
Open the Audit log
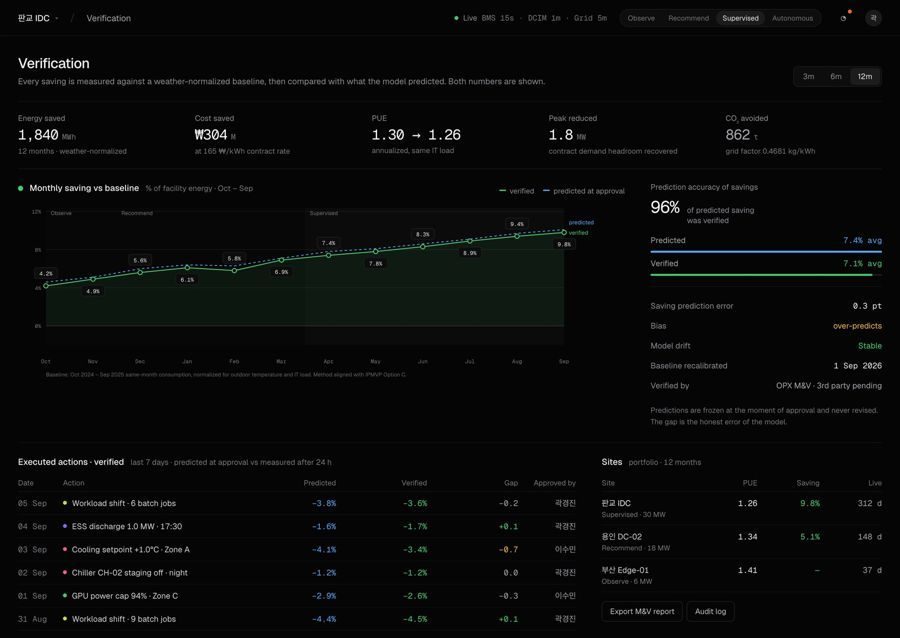coord(710,612)
